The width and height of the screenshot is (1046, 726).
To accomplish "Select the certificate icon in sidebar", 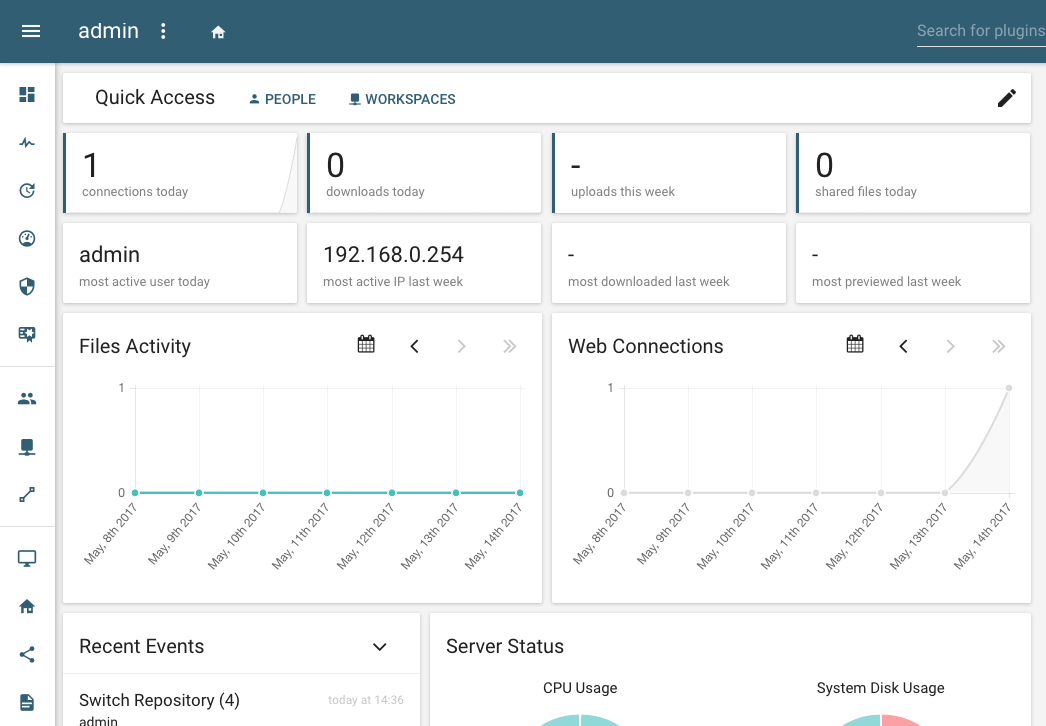I will [27, 334].
